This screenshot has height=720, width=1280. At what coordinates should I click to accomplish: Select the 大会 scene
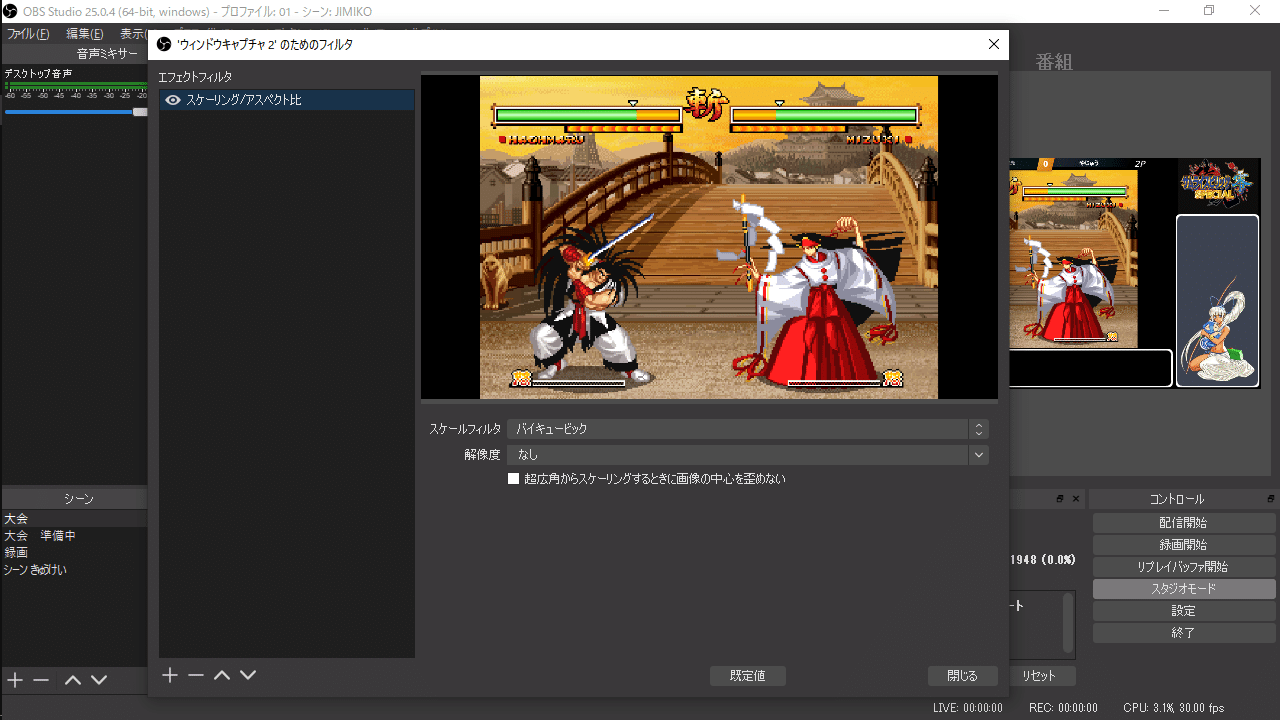pyautogui.click(x=75, y=519)
